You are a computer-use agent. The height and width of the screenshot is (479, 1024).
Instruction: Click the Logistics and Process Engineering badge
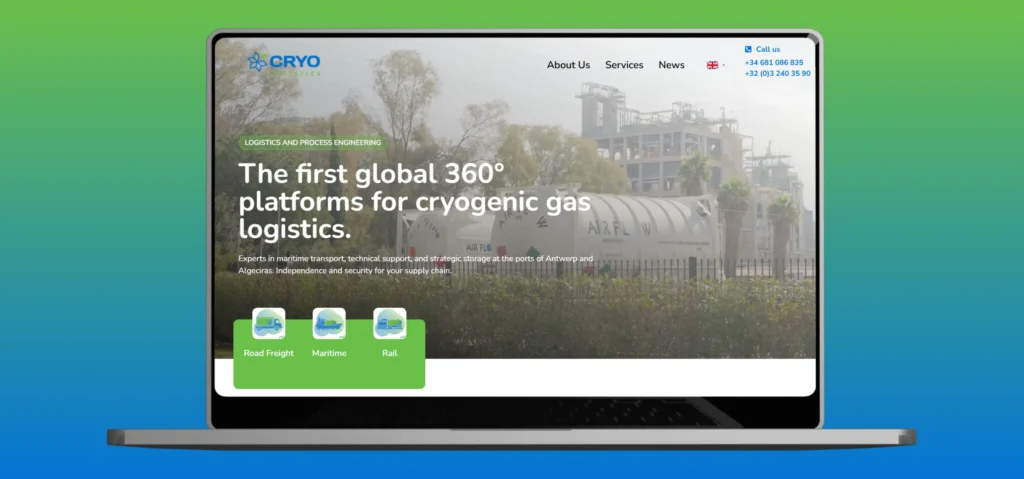click(x=312, y=142)
